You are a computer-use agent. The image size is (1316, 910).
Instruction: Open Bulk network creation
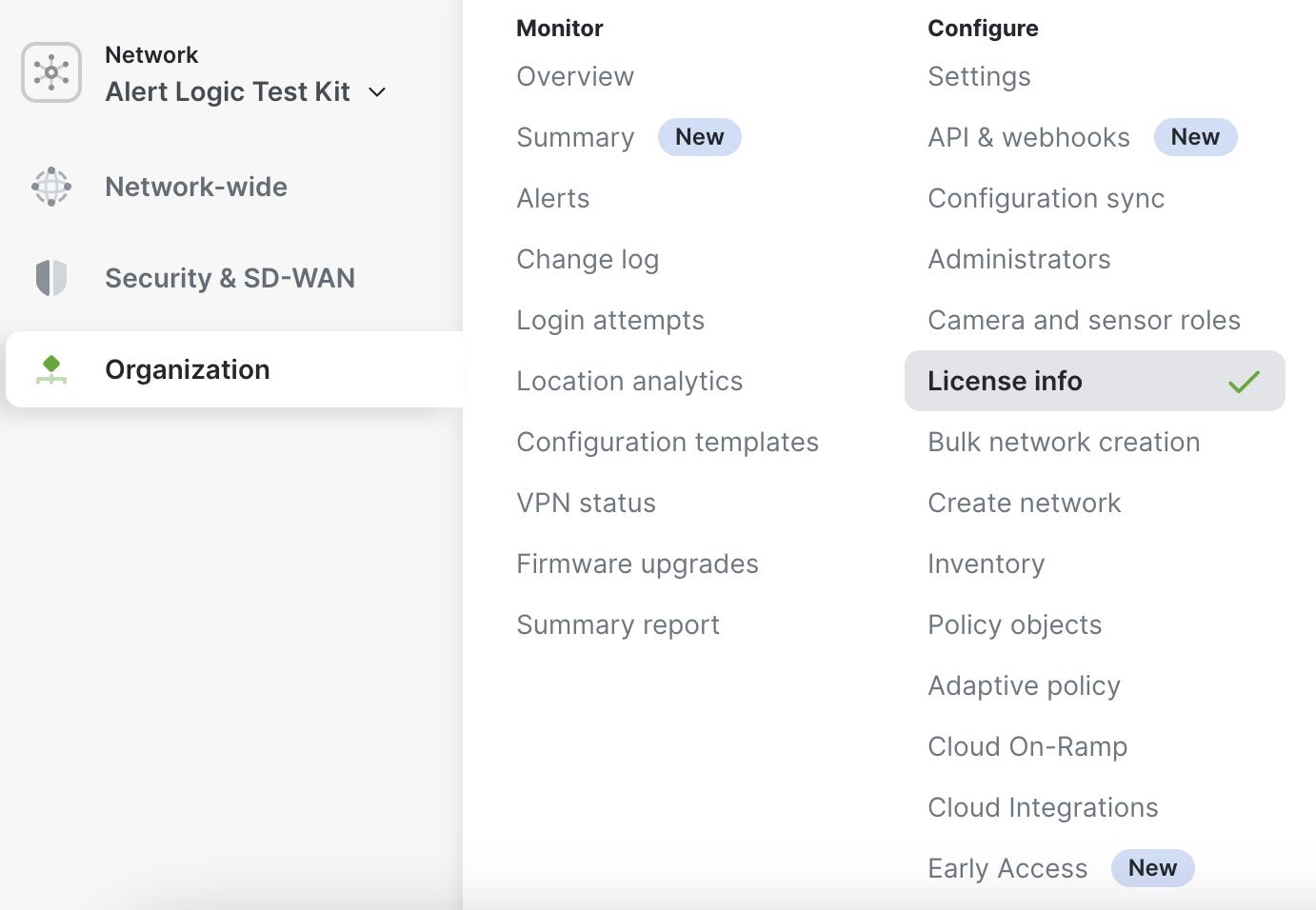click(x=1064, y=442)
